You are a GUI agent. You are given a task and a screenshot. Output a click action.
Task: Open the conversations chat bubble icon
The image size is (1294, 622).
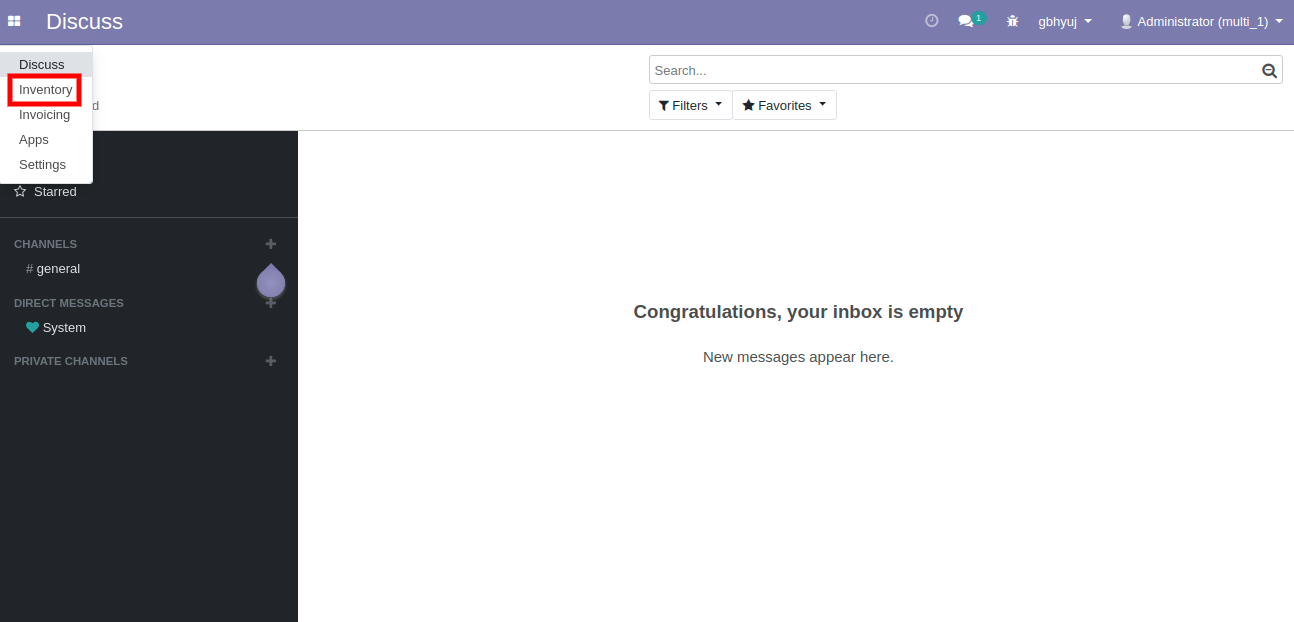click(966, 21)
